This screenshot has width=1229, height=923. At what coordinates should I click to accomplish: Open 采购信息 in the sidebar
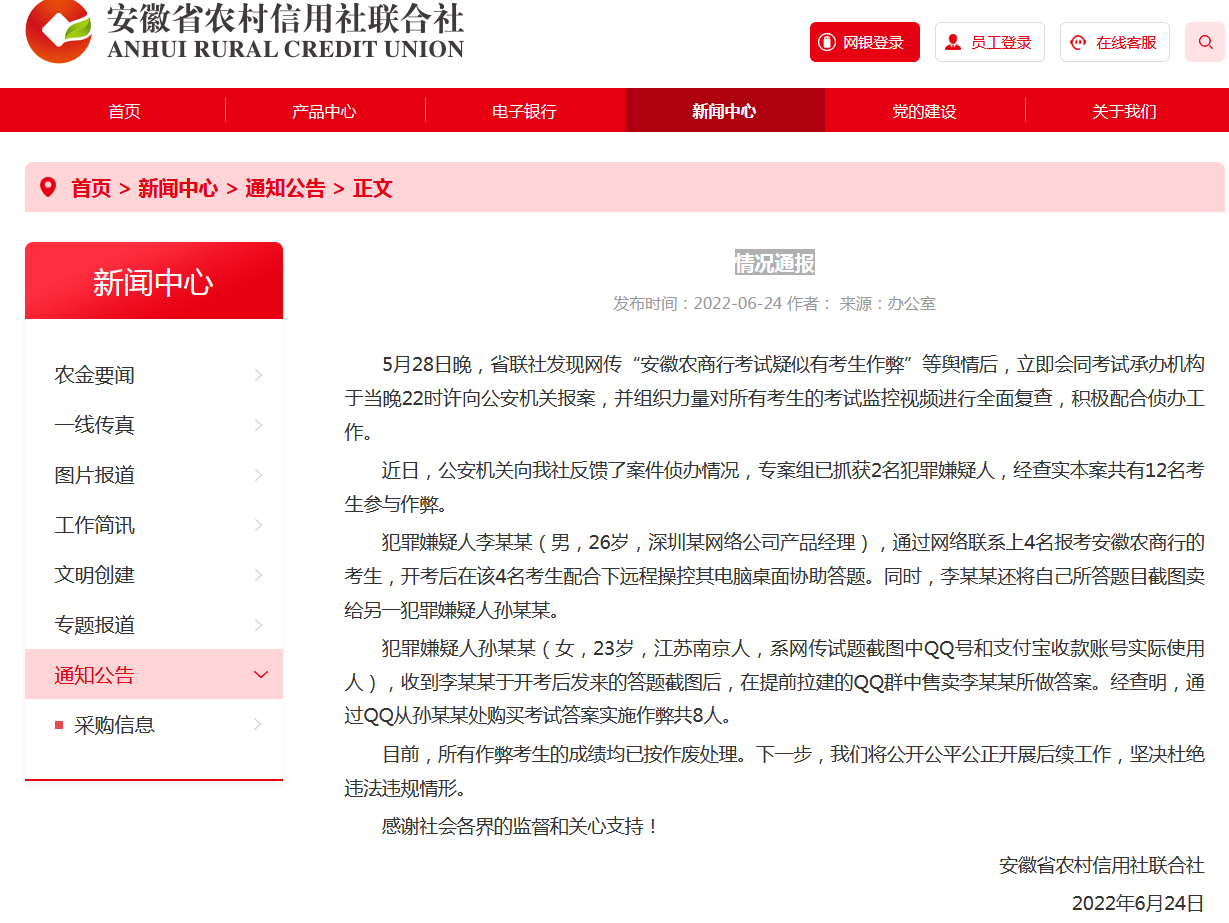click(154, 725)
